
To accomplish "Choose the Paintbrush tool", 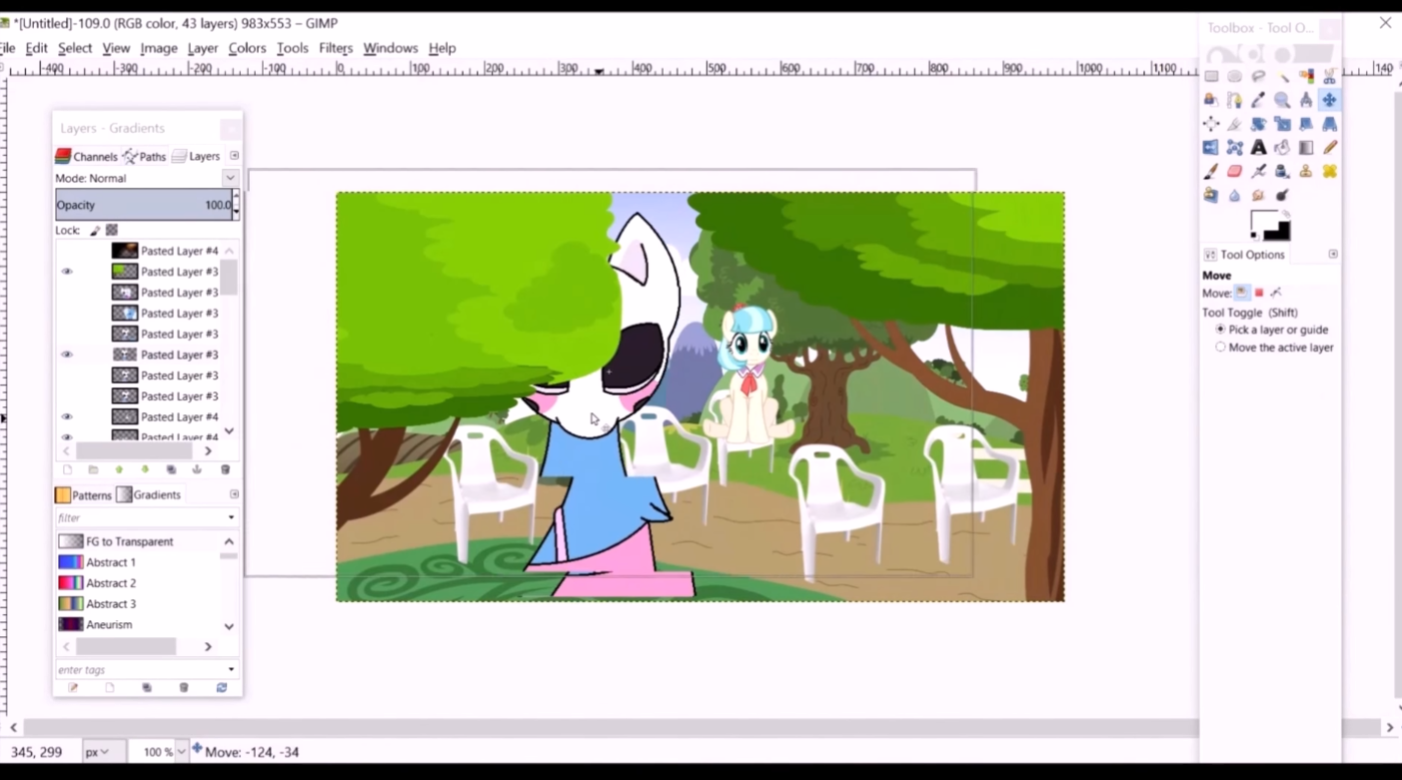I will click(x=1211, y=172).
